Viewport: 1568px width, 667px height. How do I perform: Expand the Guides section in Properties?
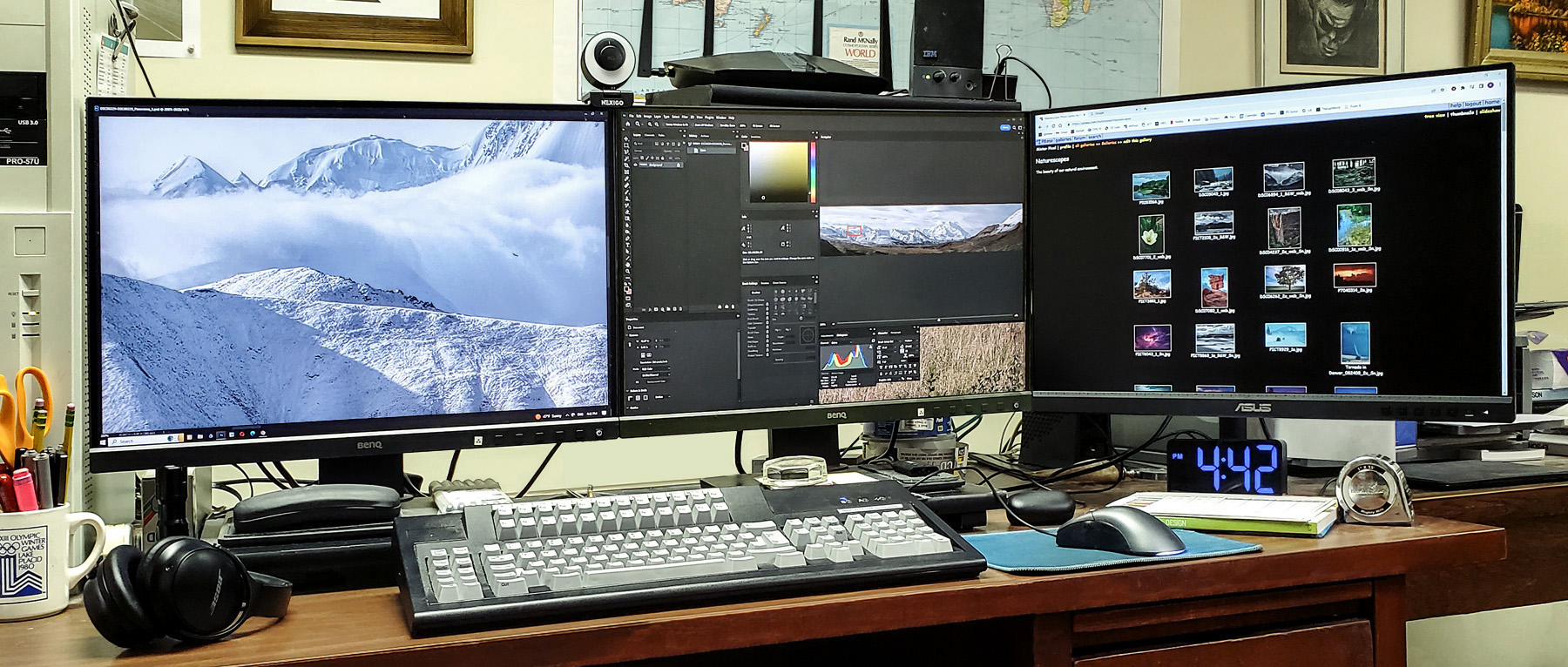(x=628, y=408)
